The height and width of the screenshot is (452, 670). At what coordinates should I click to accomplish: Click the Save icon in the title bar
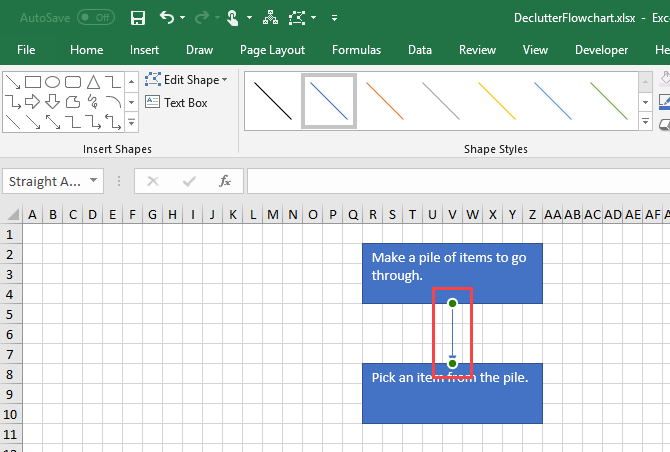(x=138, y=17)
